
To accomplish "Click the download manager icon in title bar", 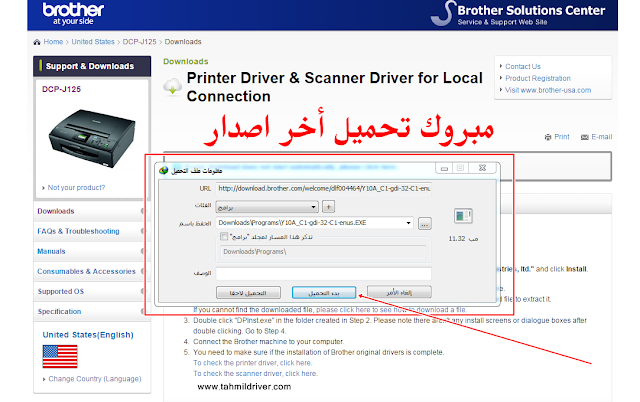I will [164, 170].
